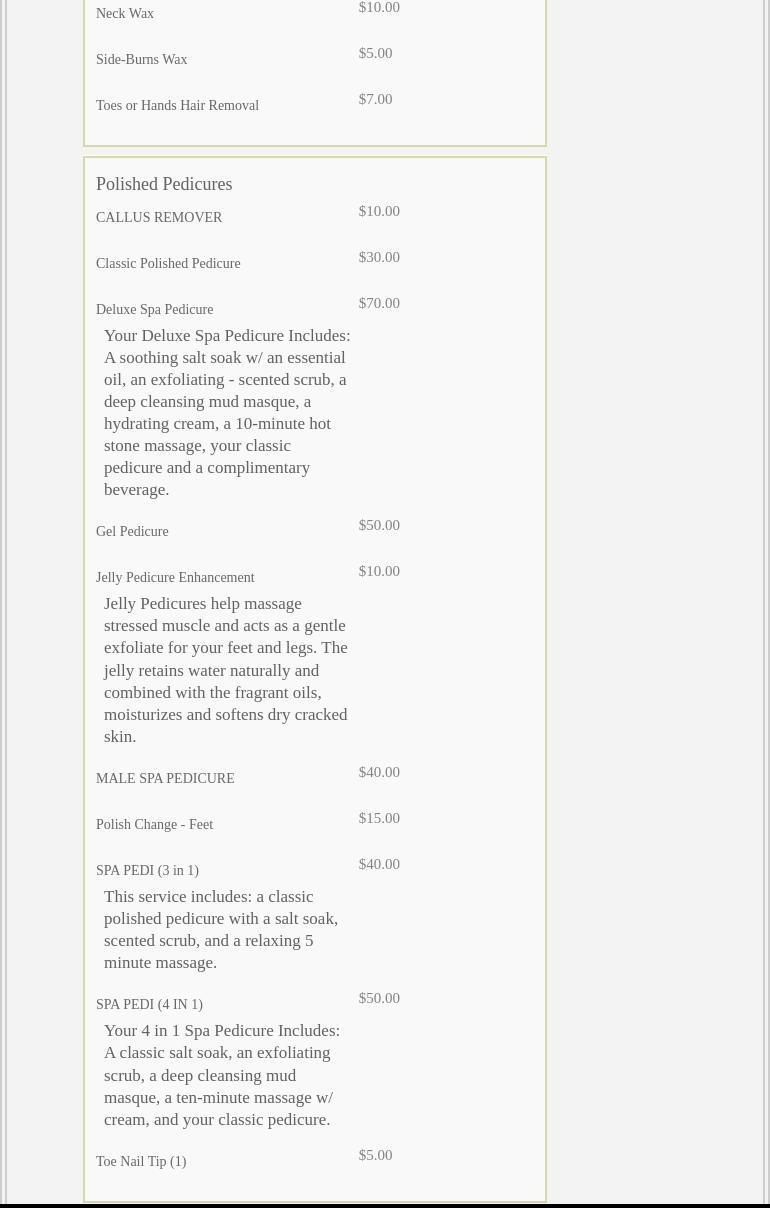Click the $5.00 Toe Nail Tip price

click(x=375, y=1155)
